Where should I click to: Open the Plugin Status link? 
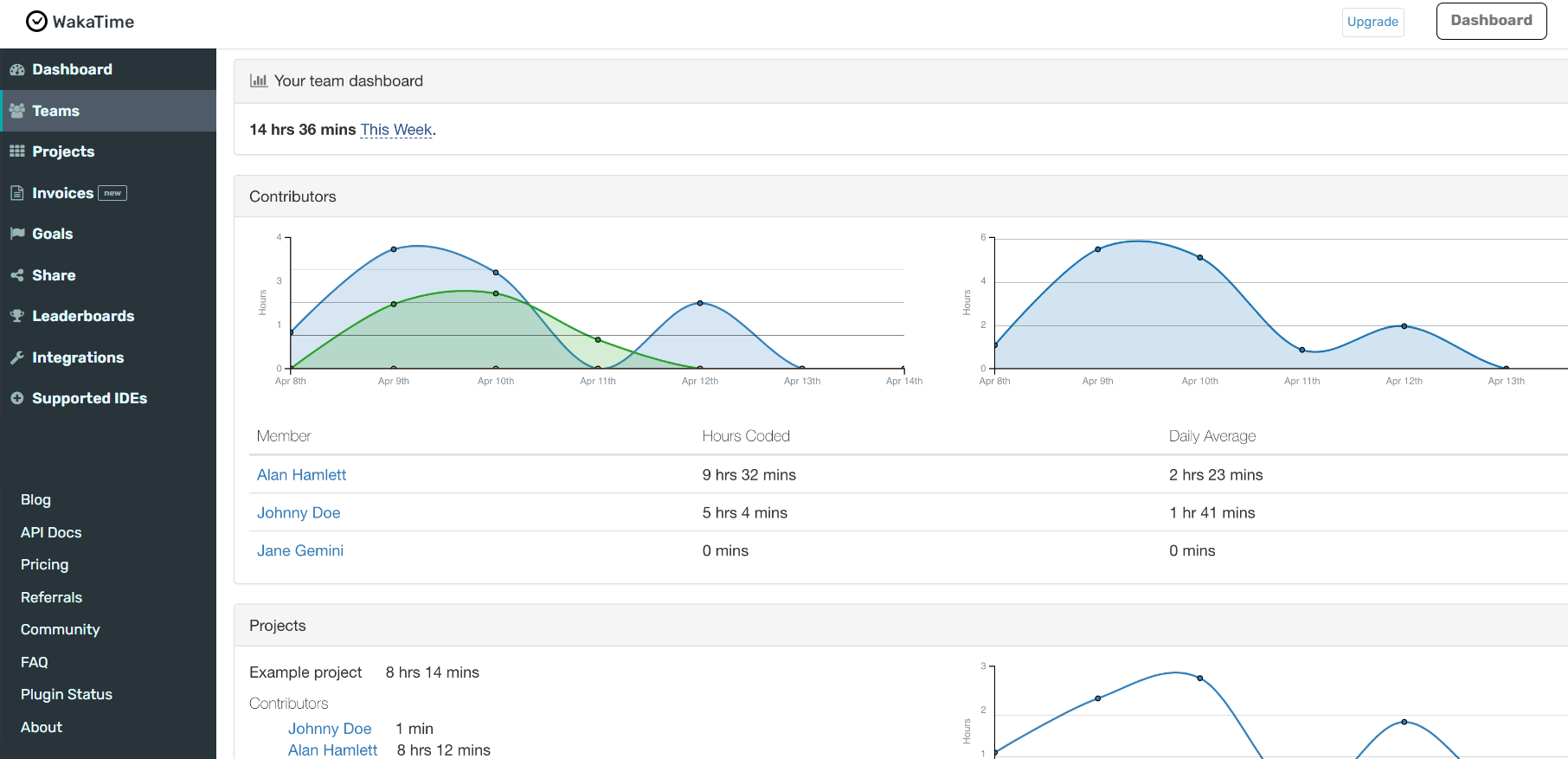(67, 694)
